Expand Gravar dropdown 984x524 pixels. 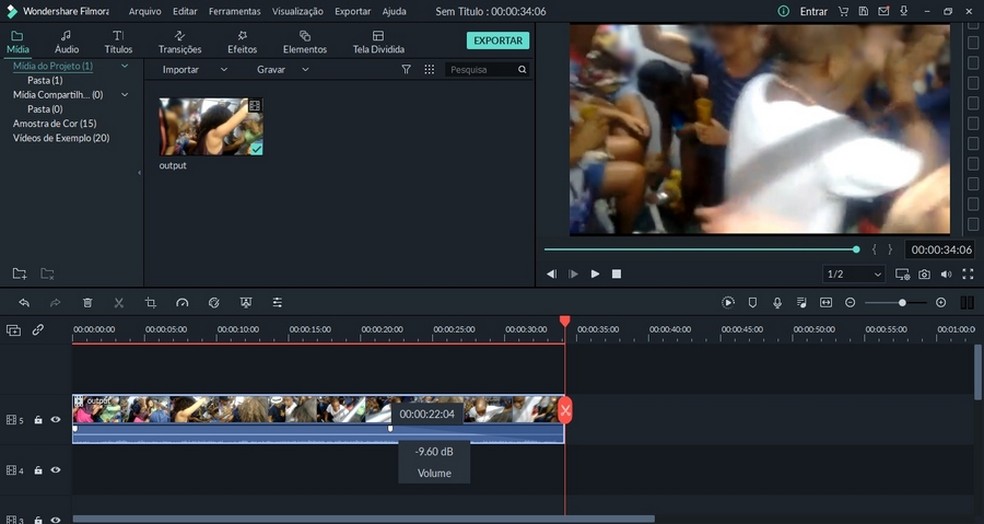(x=306, y=70)
